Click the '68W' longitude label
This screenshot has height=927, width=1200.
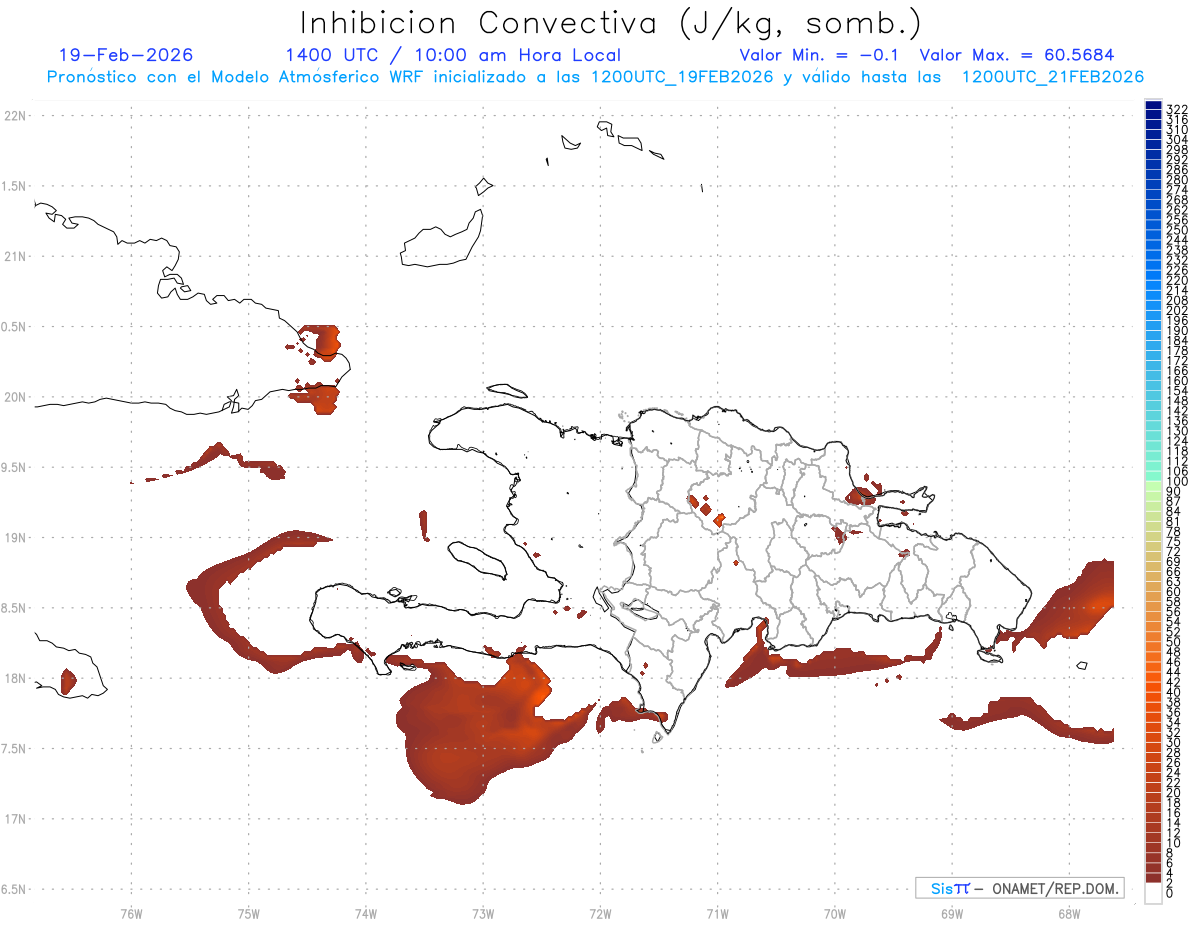(1068, 912)
